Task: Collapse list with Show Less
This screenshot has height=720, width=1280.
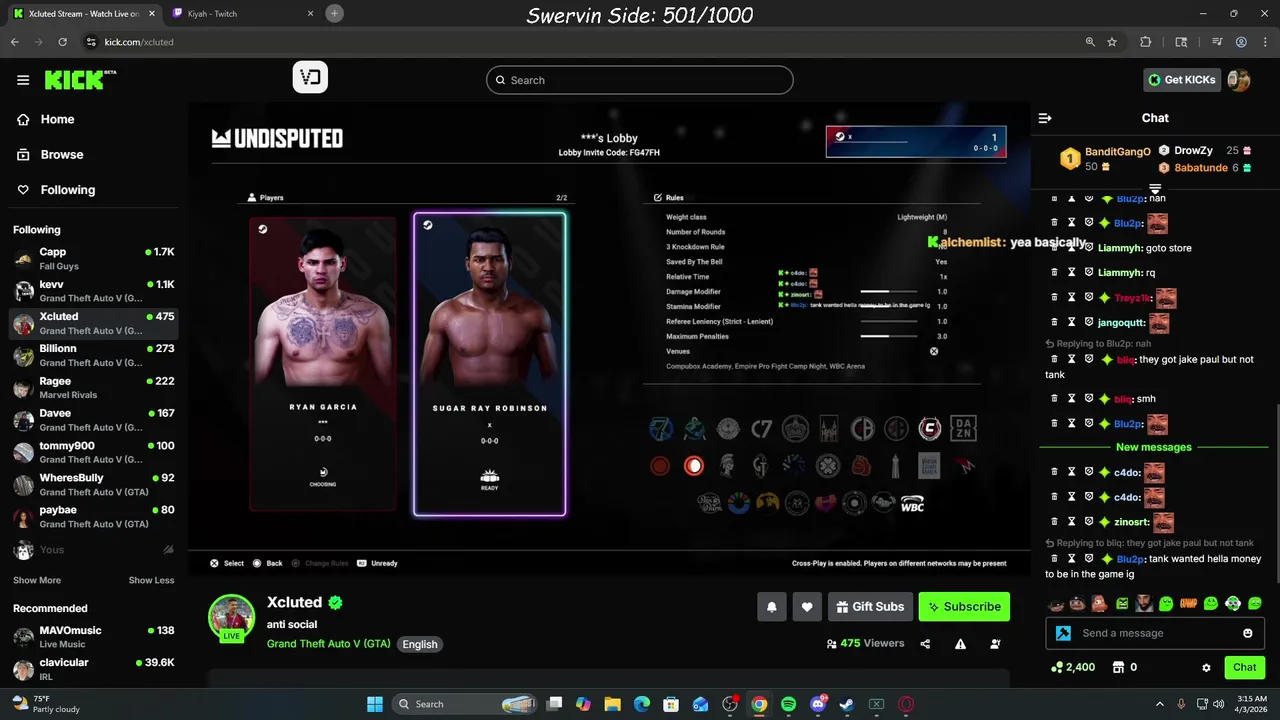Action: (151, 580)
